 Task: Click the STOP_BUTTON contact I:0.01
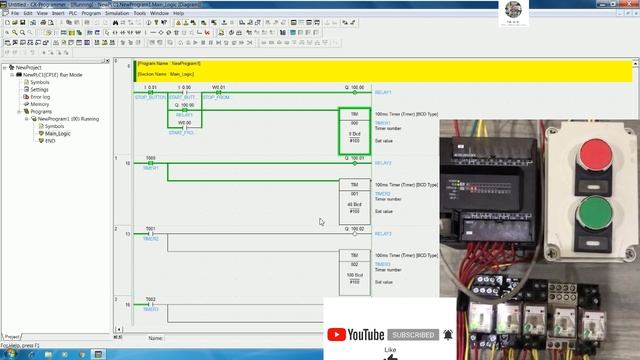151,93
